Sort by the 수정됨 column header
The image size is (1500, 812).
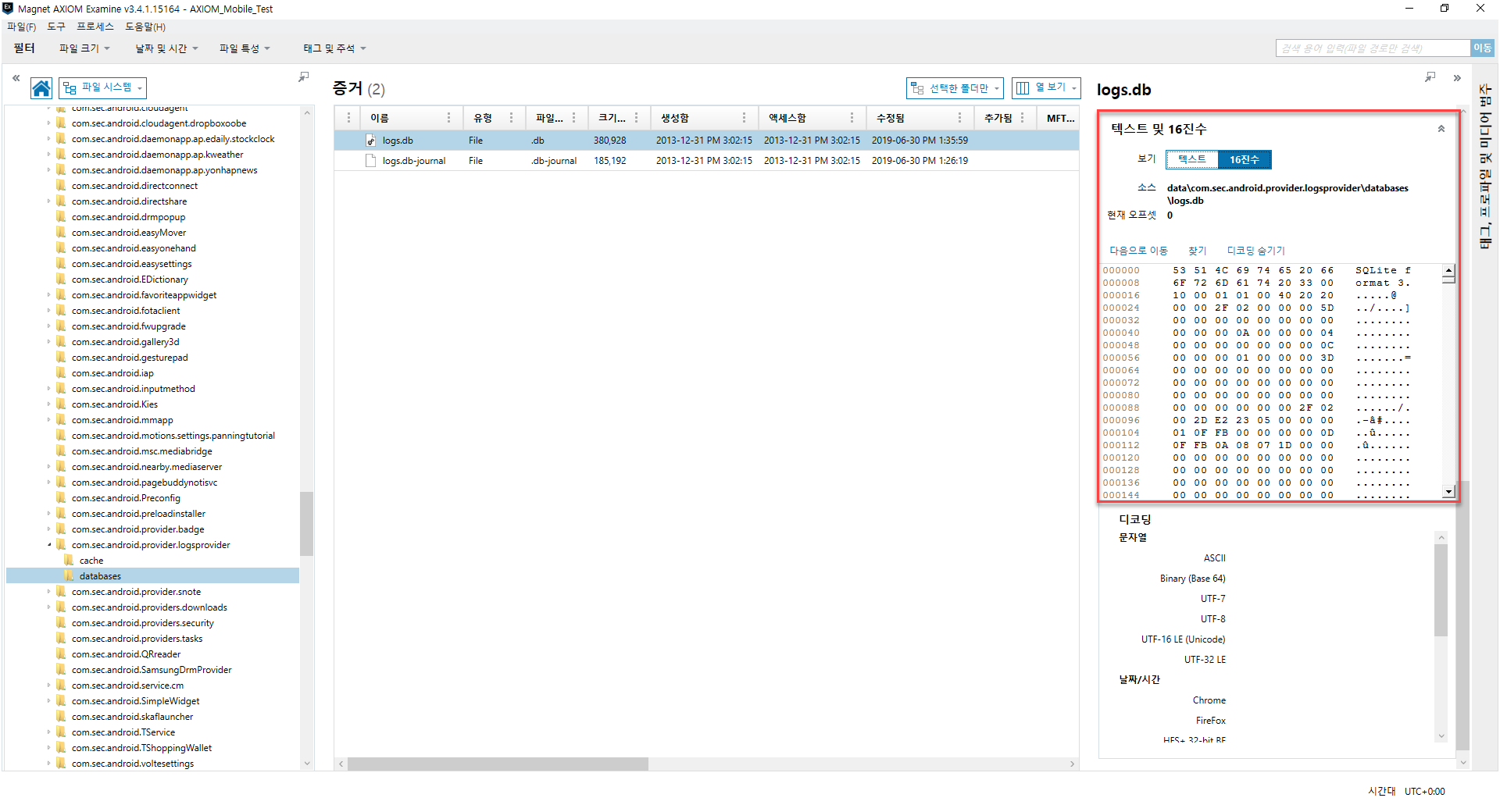(920, 118)
